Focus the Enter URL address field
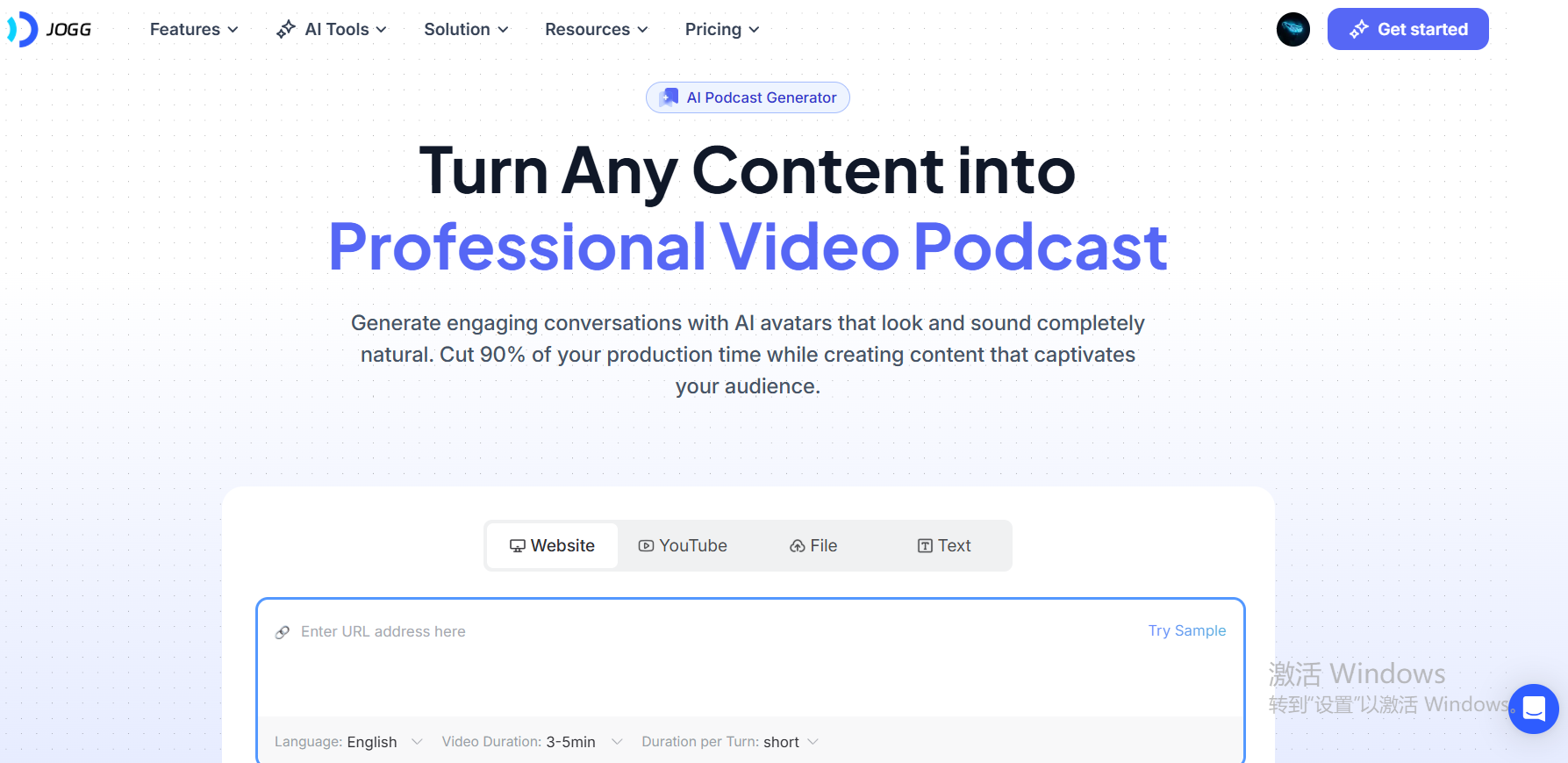The width and height of the screenshot is (1568, 763). [702, 632]
